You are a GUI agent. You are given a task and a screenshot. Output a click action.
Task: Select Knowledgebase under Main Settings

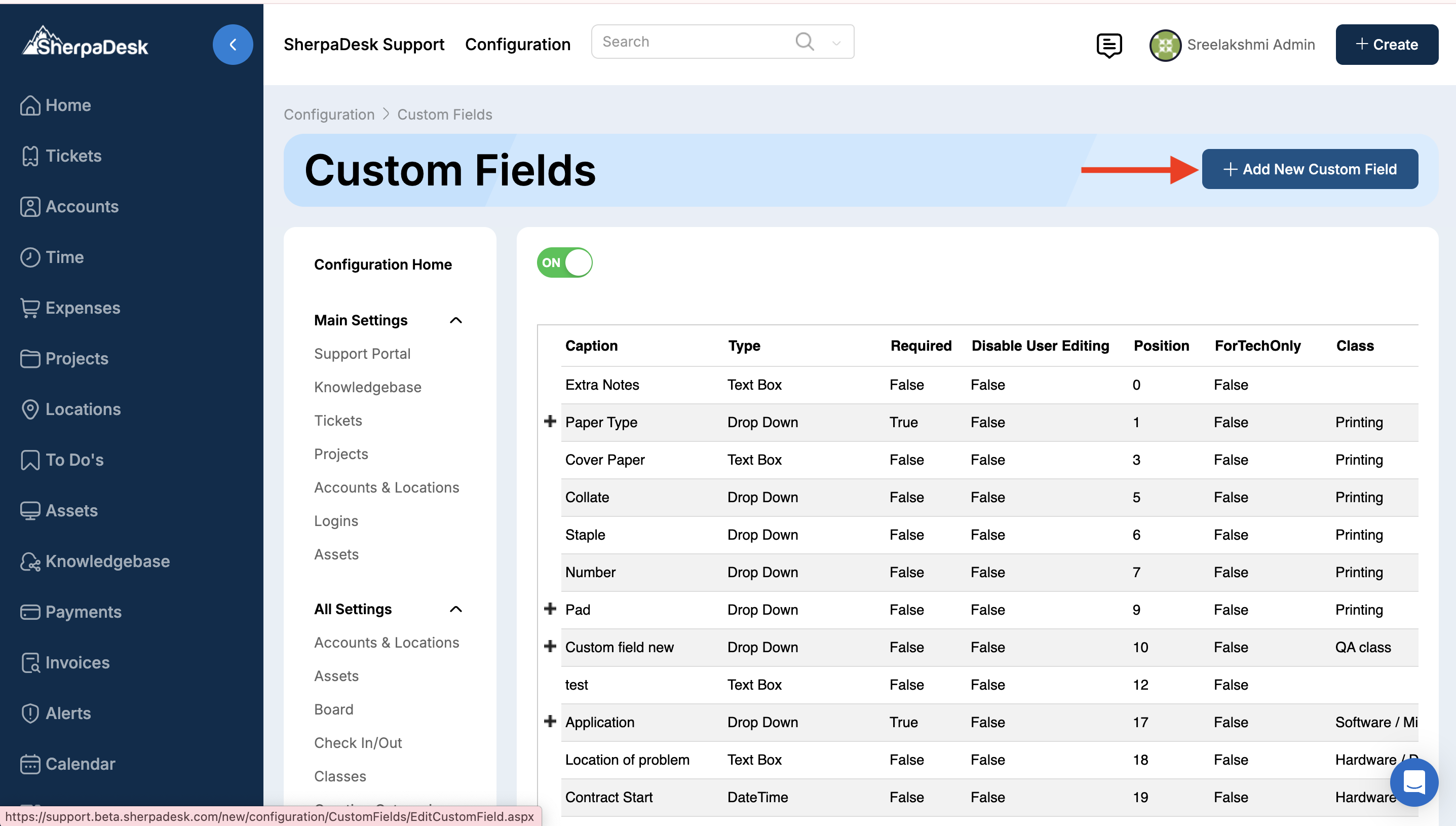(367, 387)
